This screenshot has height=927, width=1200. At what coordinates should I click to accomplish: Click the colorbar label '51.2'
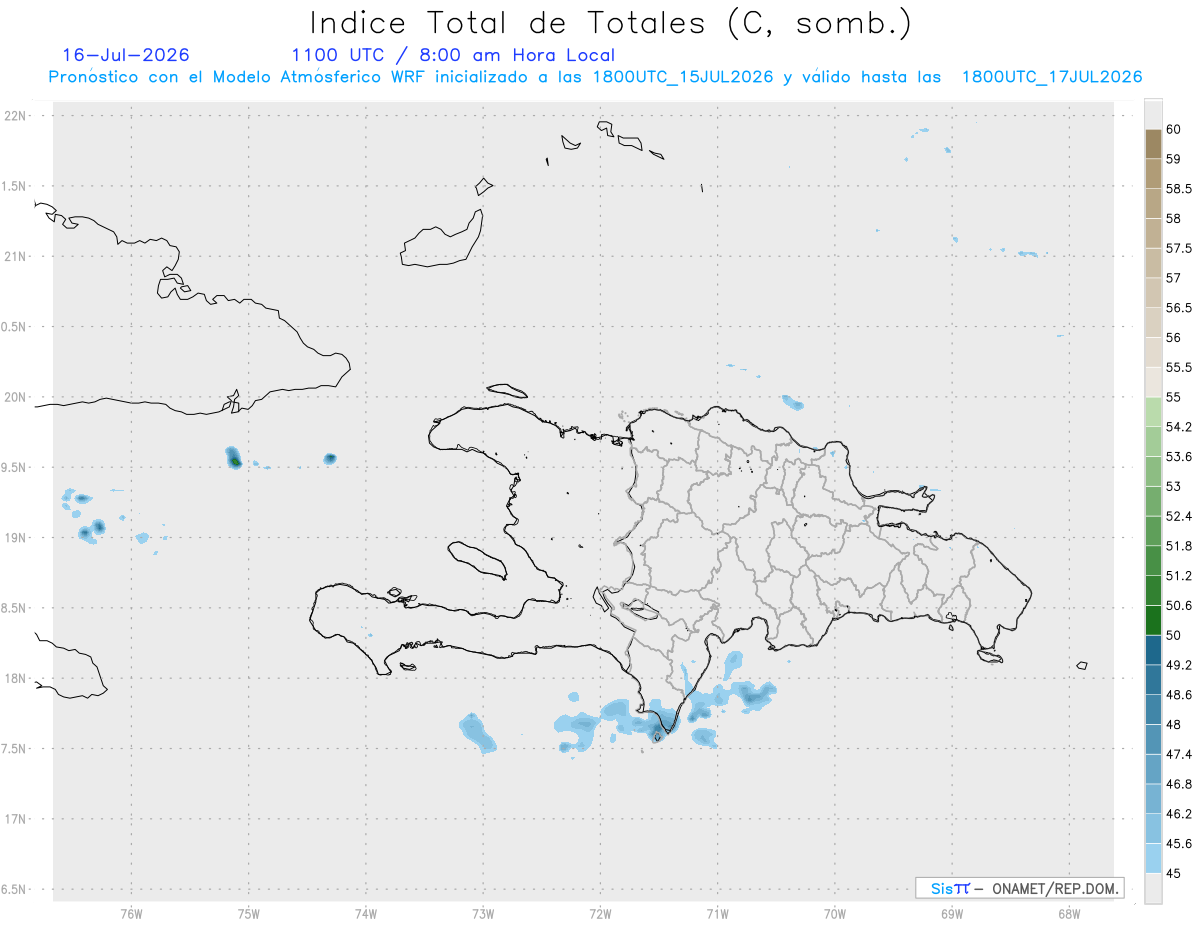pos(1178,575)
